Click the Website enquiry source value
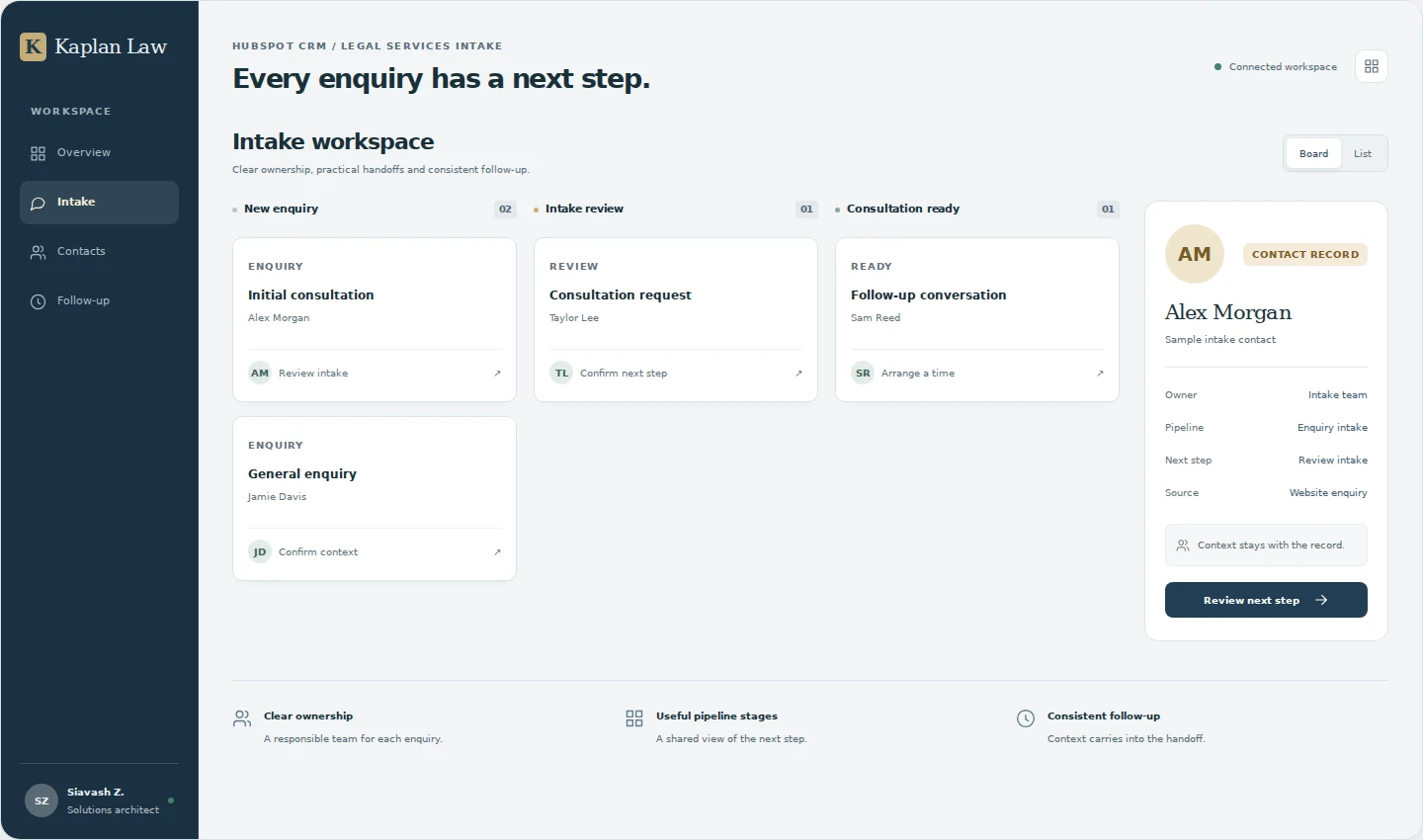The width and height of the screenshot is (1423, 840). (1328, 493)
